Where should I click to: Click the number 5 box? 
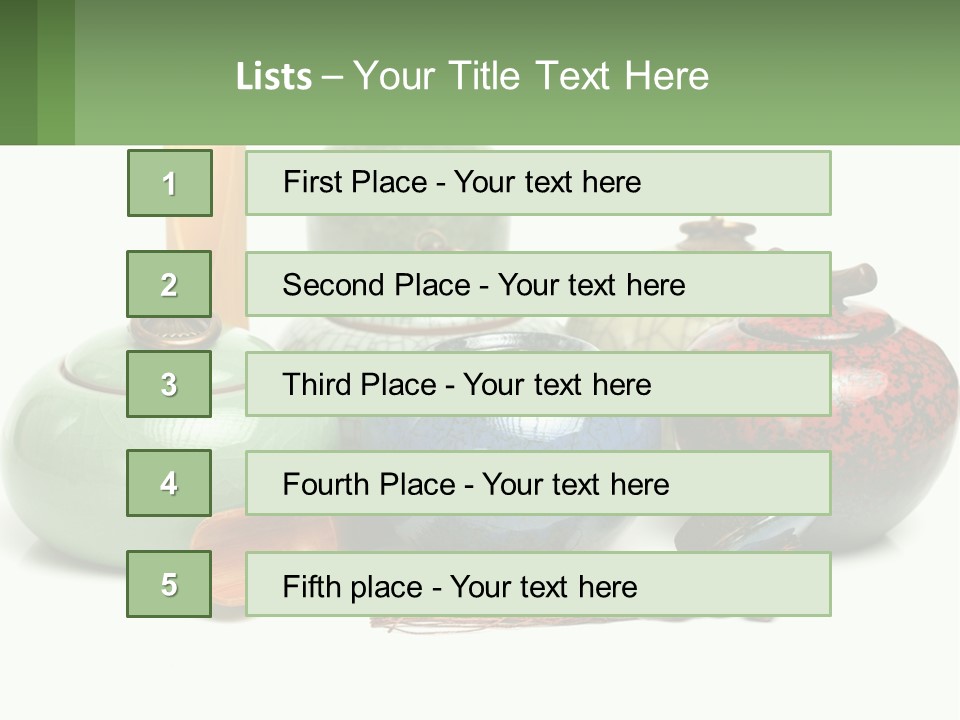[169, 584]
